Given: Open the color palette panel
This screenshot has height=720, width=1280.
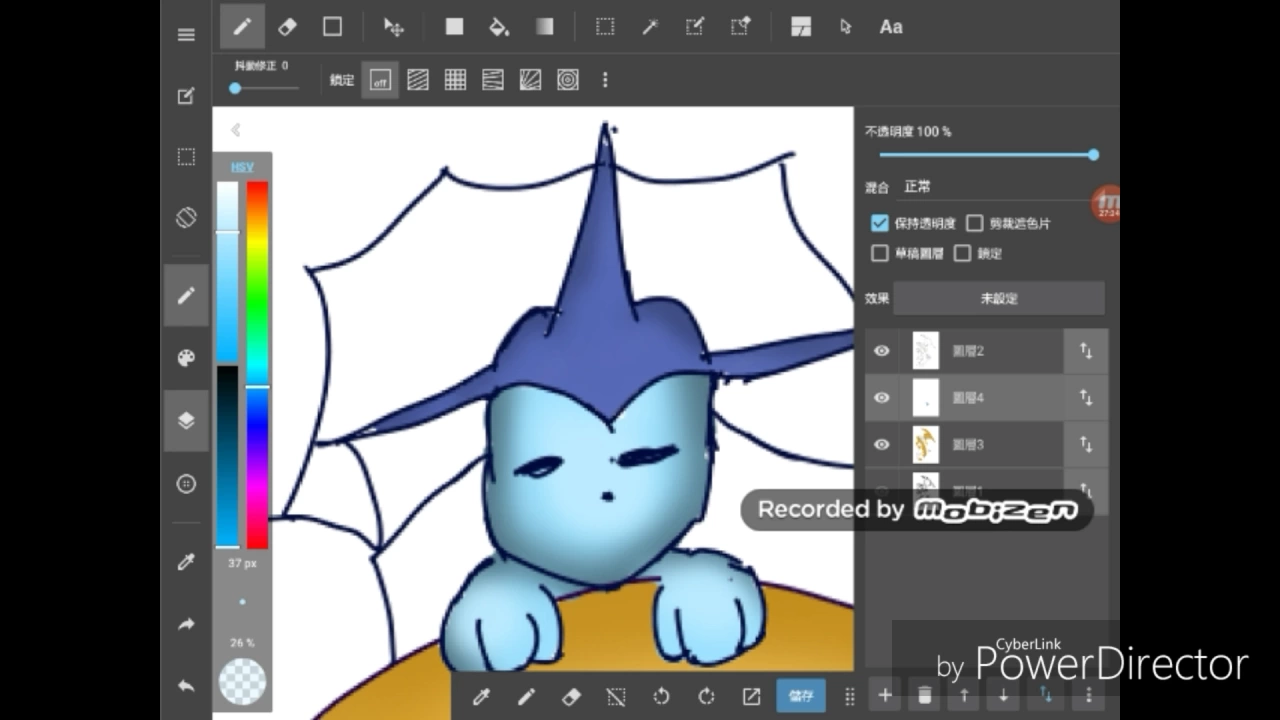Looking at the screenshot, I should (186, 358).
